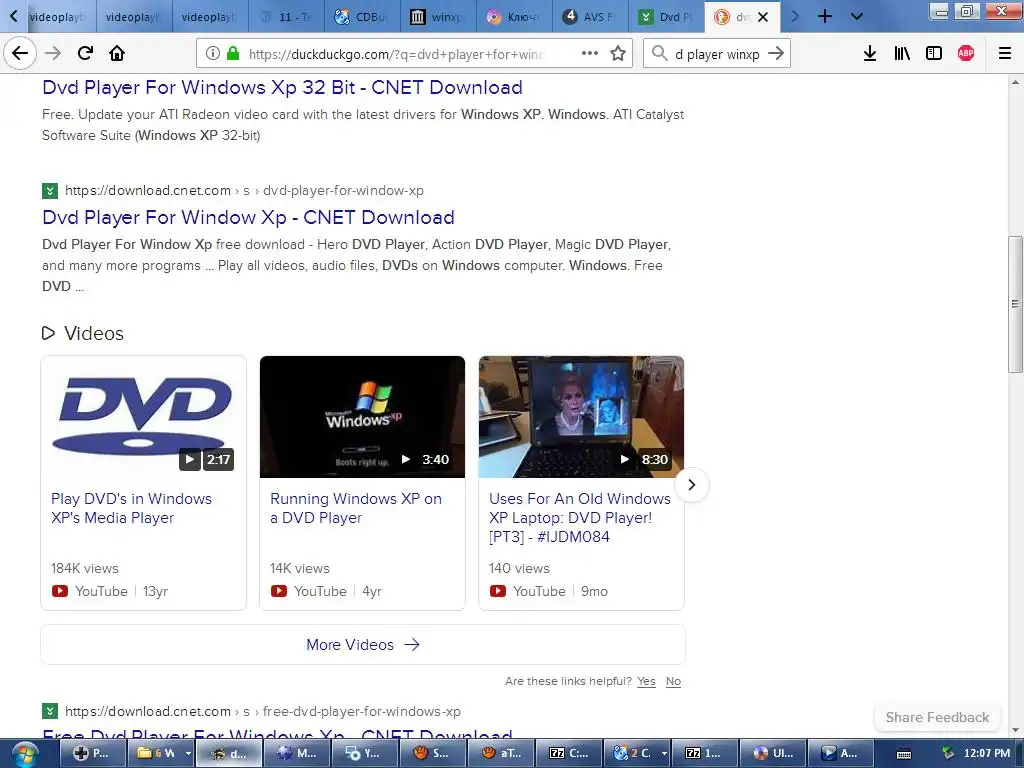Switch to the '11 - Te' tab
The width and height of the screenshot is (1024, 768).
pyautogui.click(x=287, y=17)
